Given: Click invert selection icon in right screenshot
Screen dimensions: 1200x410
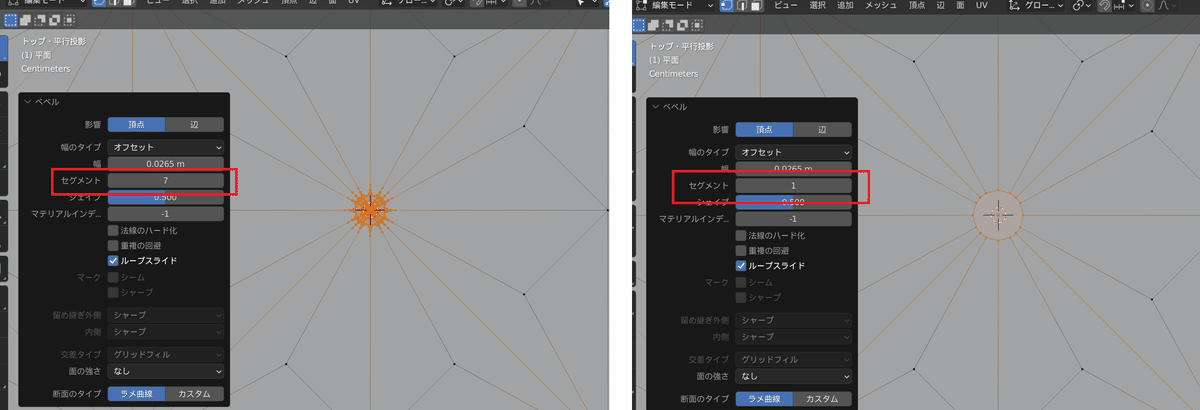Looking at the screenshot, I should coord(683,24).
